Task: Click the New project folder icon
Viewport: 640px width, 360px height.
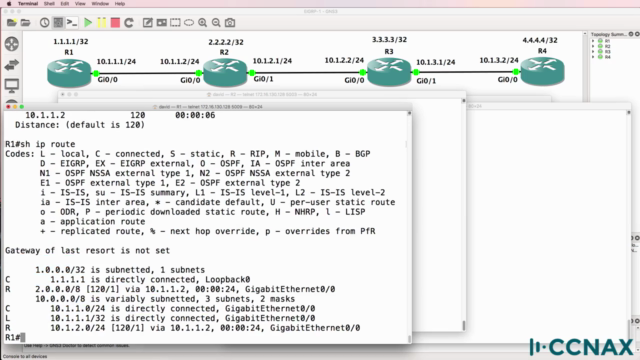Action: (x=11, y=22)
